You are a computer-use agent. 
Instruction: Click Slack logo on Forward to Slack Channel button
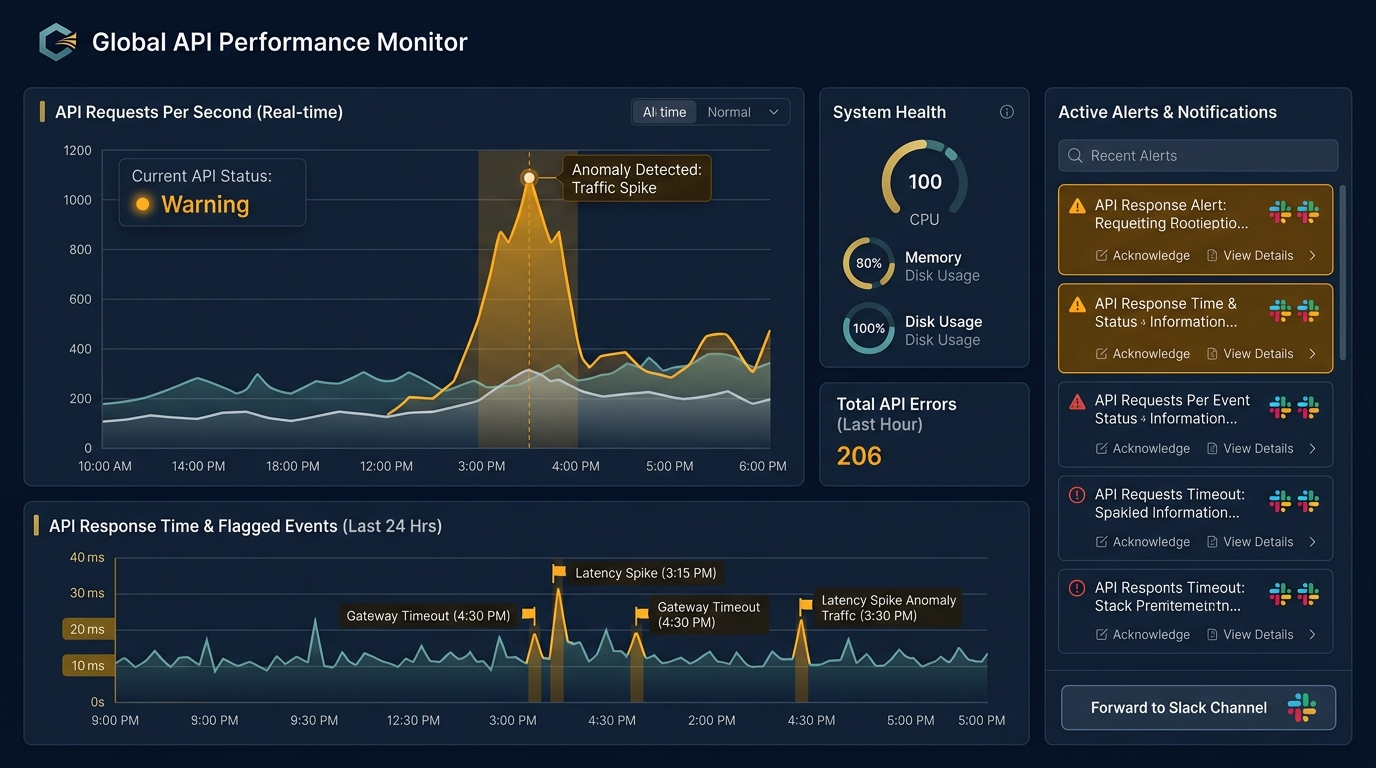pos(1301,708)
